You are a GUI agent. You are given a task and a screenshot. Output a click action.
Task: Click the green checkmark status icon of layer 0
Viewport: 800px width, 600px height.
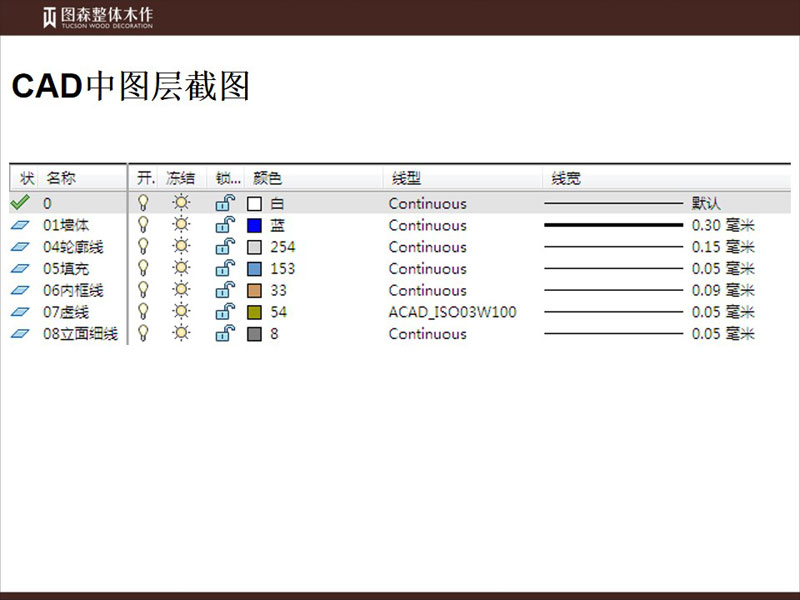pos(19,203)
